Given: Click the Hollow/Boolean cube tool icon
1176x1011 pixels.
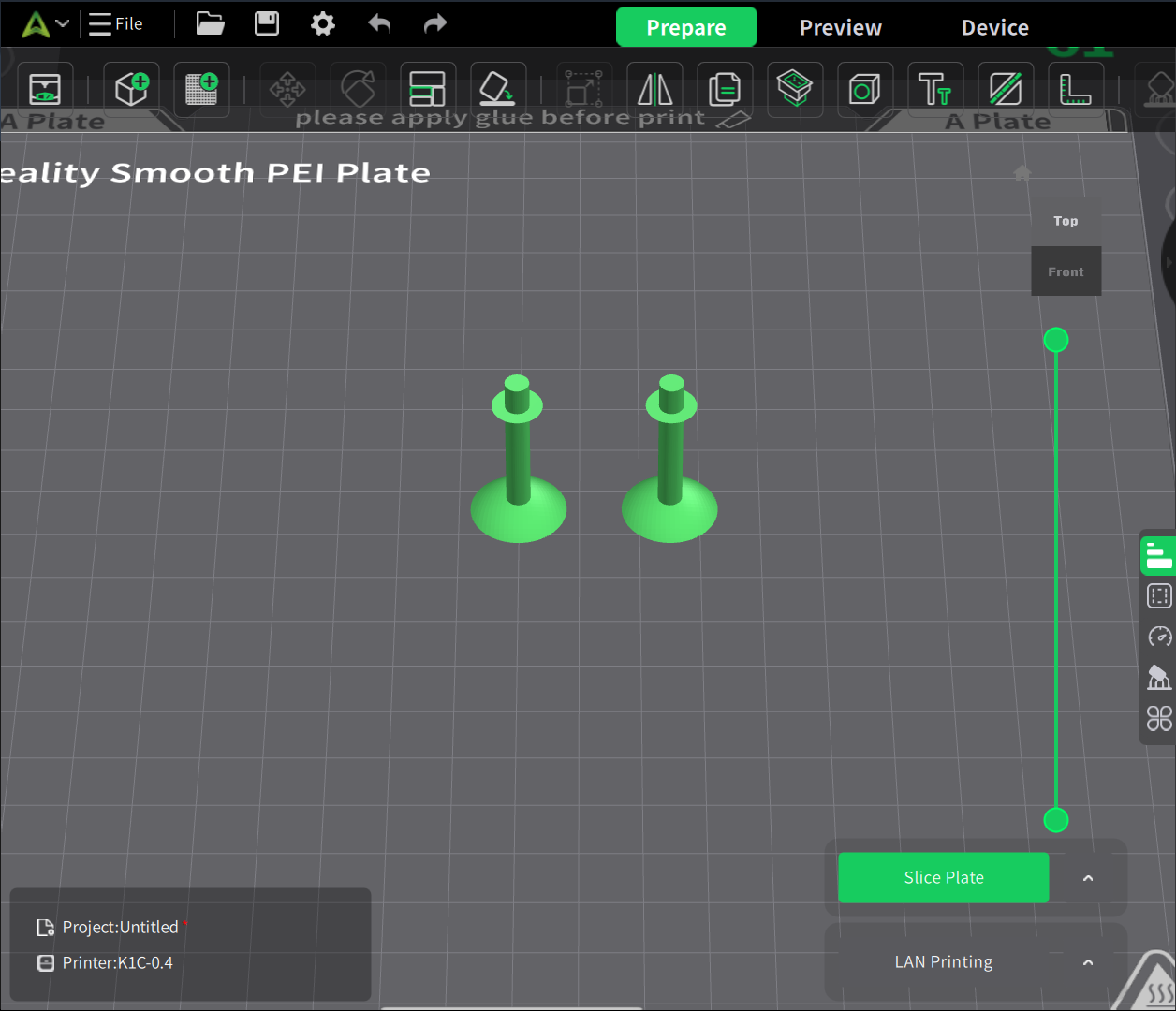Looking at the screenshot, I should coord(864,90).
